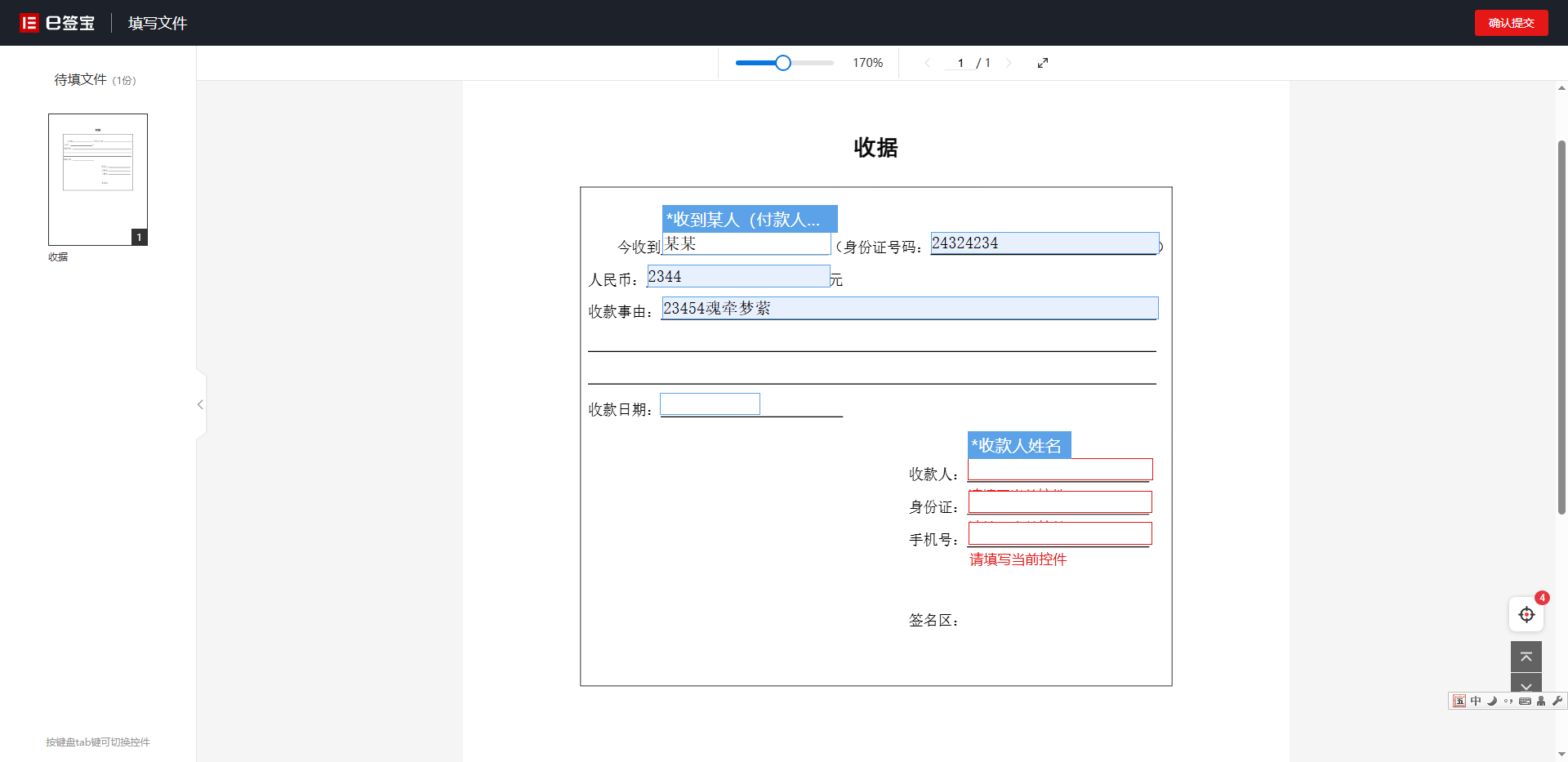Click the zoom slider handle

pyautogui.click(x=783, y=63)
